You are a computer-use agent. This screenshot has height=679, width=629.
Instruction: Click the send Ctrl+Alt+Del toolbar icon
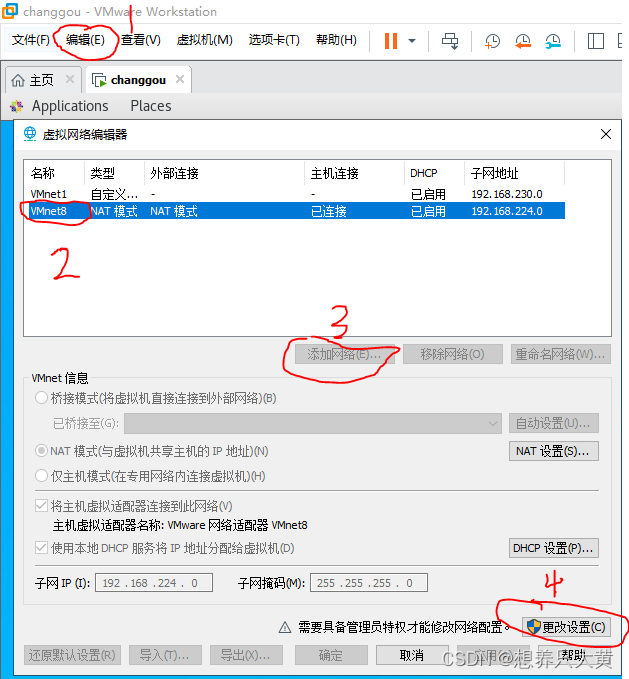[450, 41]
